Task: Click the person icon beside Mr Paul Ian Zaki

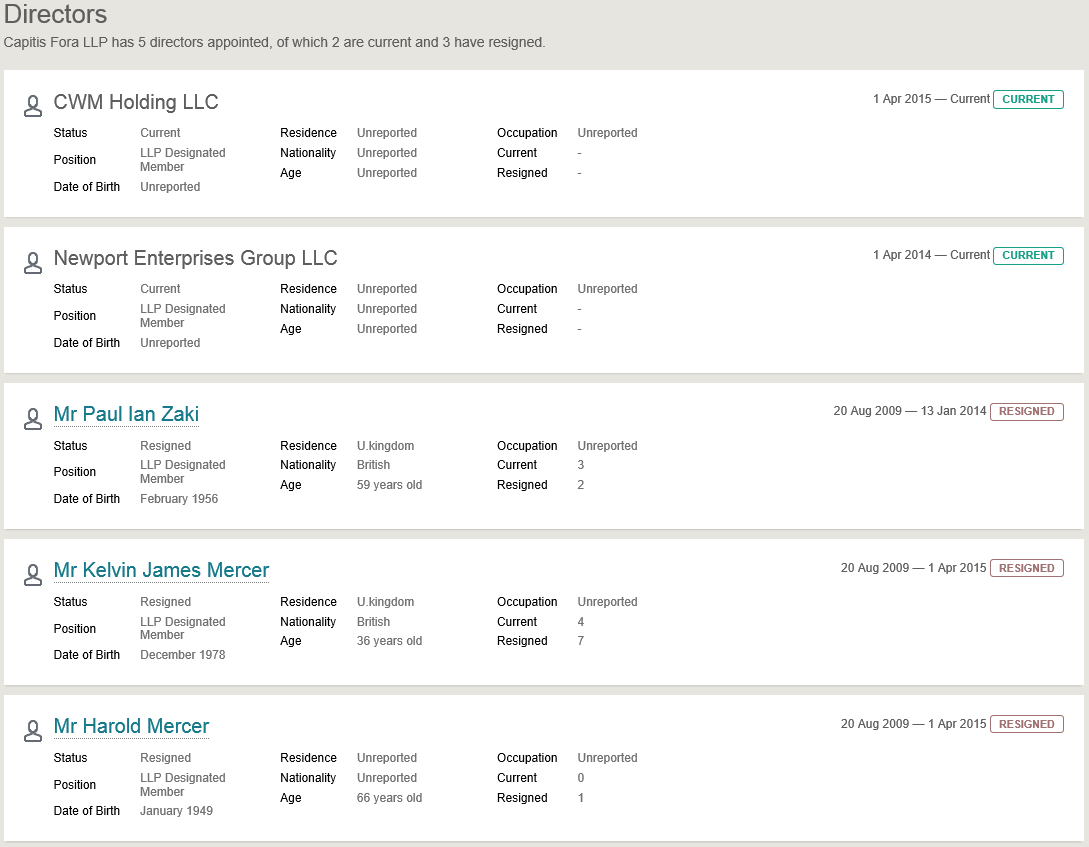Action: click(x=33, y=419)
